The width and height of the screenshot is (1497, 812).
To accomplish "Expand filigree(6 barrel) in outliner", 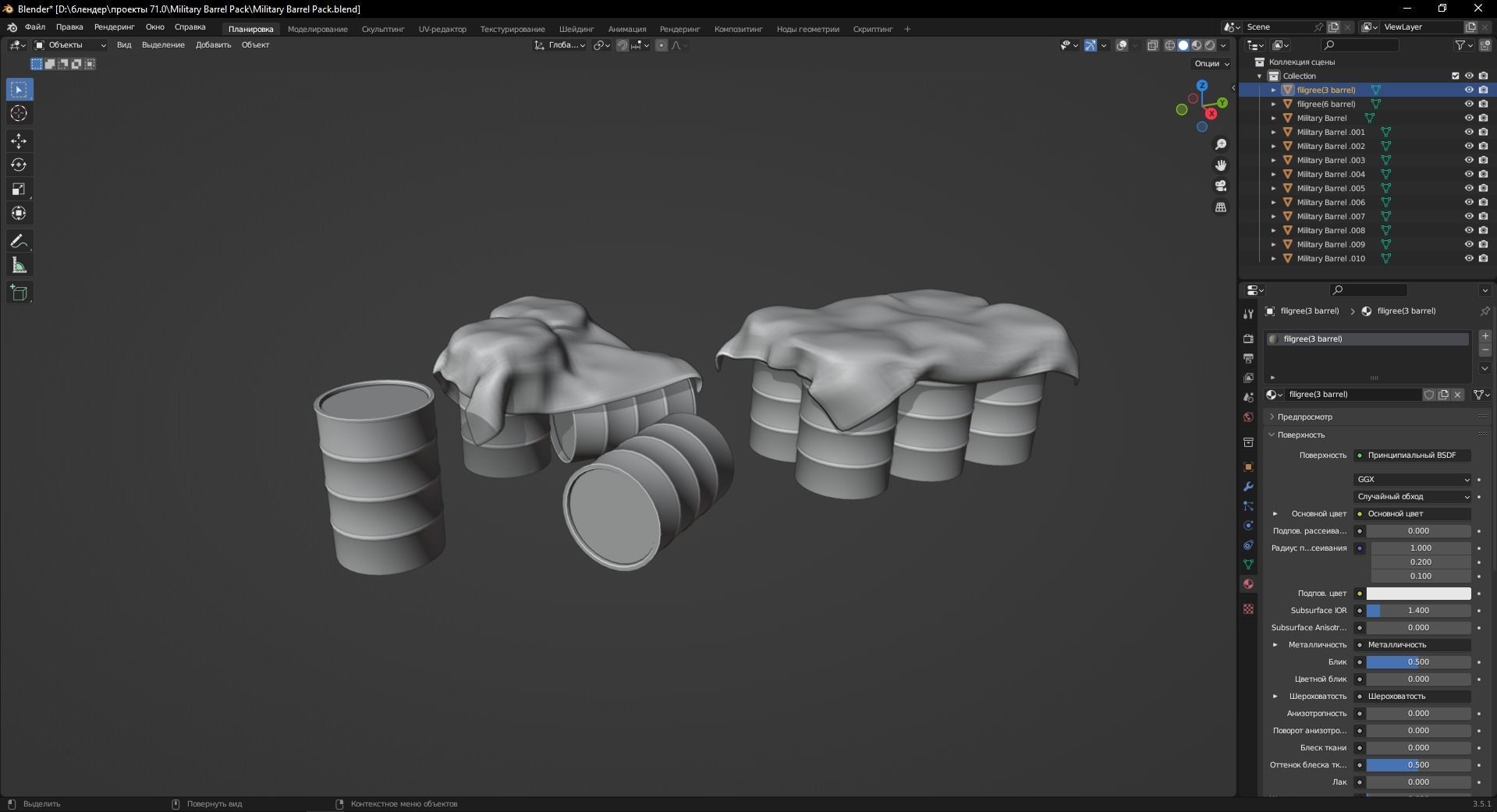I will [x=1274, y=105].
